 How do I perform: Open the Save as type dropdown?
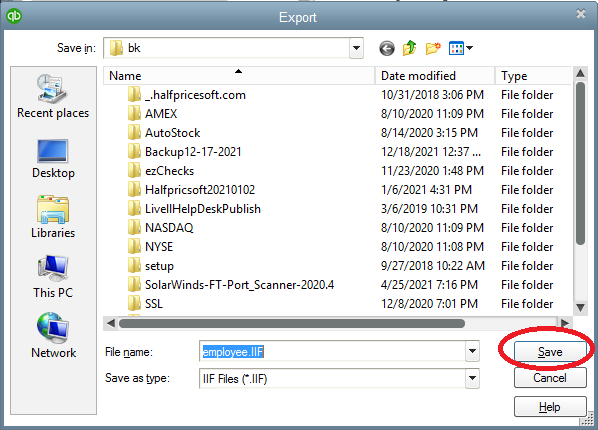pyautogui.click(x=472, y=378)
